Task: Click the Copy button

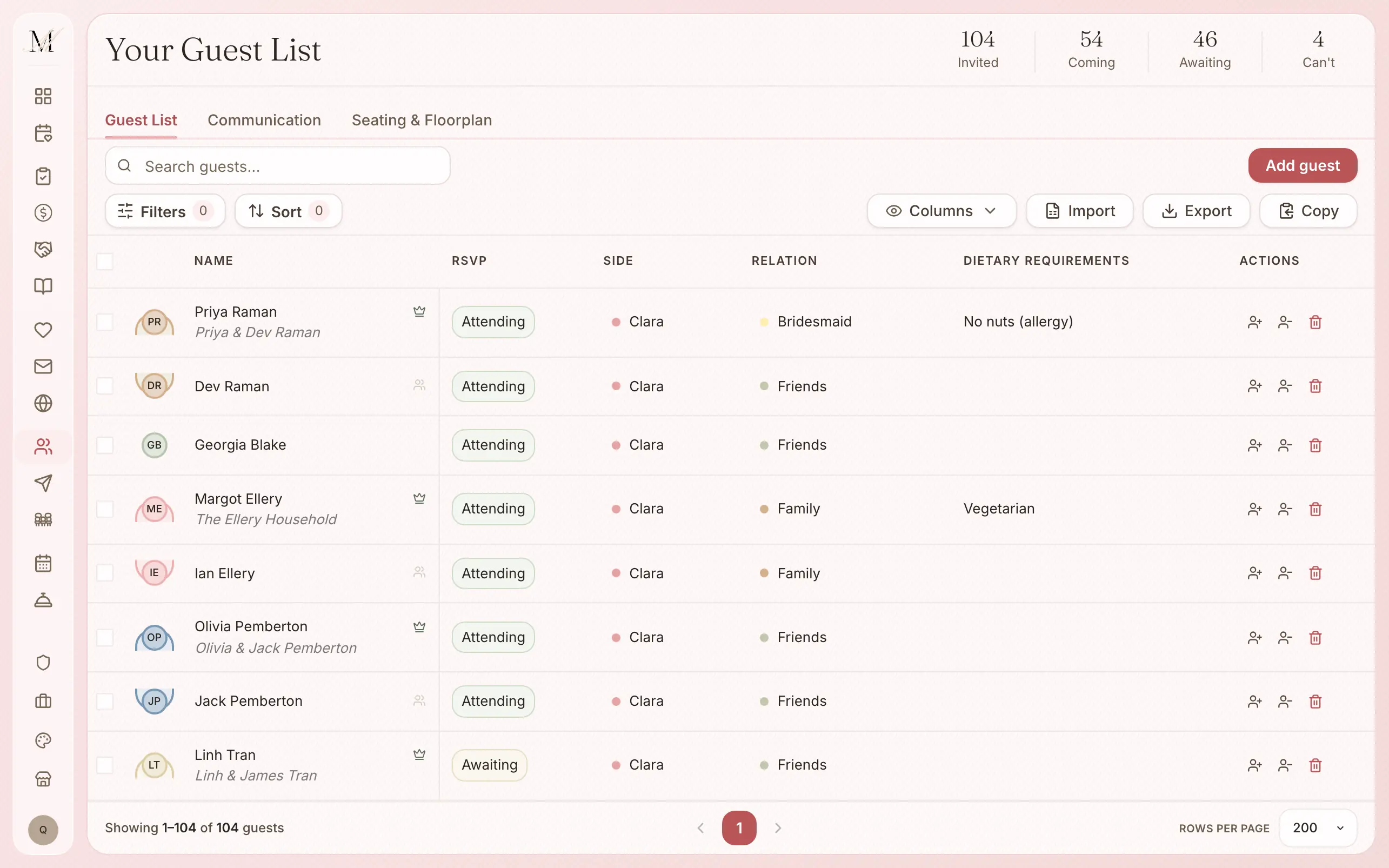Action: (x=1308, y=211)
